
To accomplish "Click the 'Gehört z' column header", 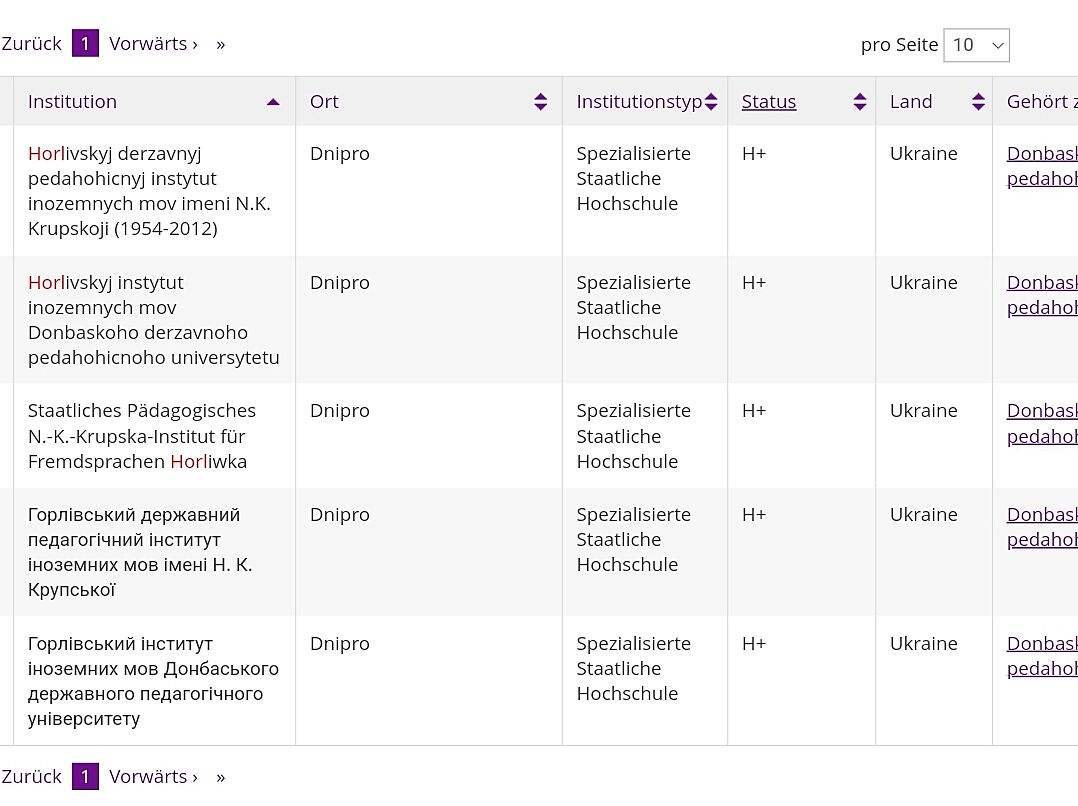I will (1041, 102).
